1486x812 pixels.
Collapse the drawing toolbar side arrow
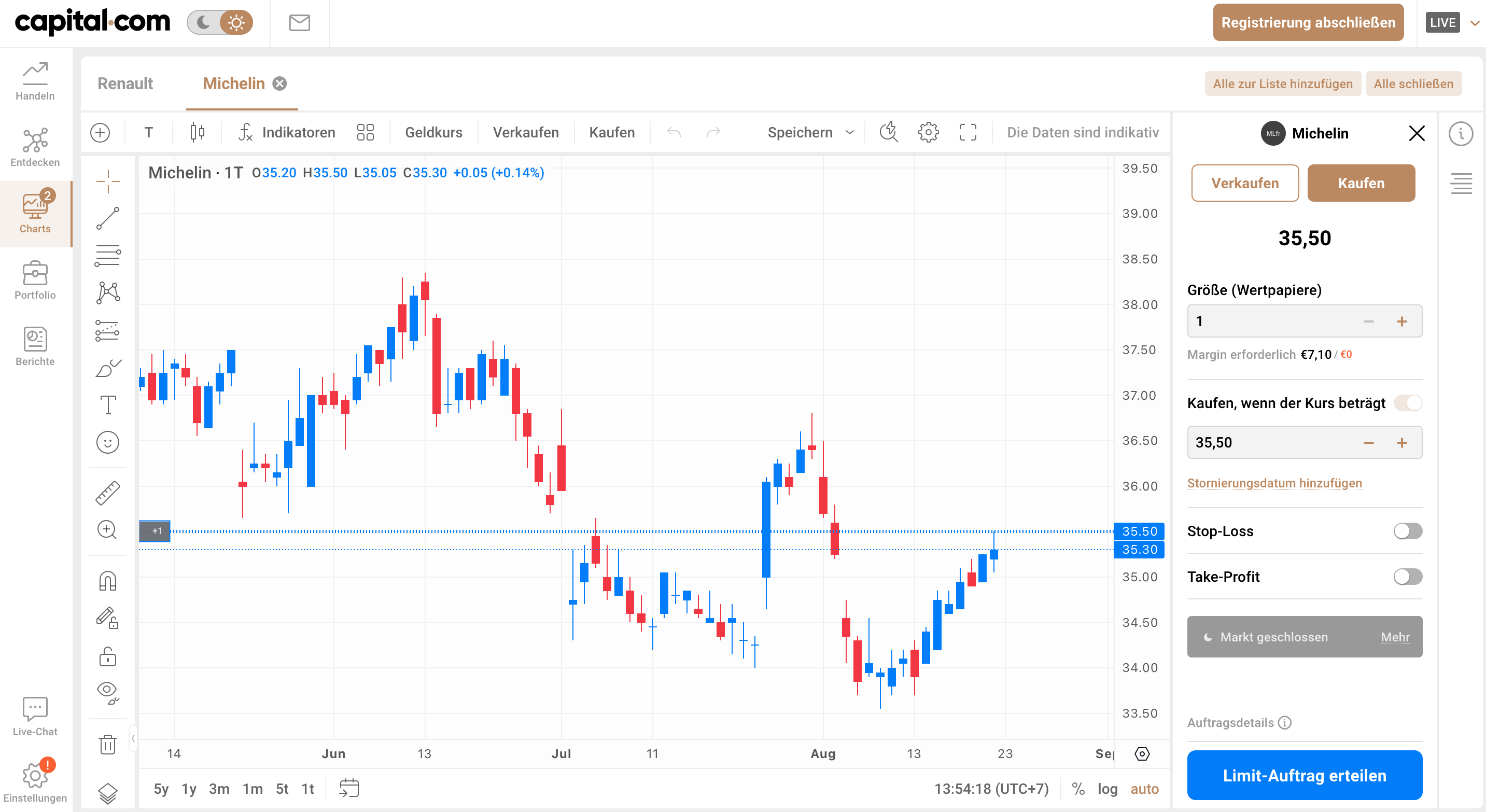[x=133, y=738]
